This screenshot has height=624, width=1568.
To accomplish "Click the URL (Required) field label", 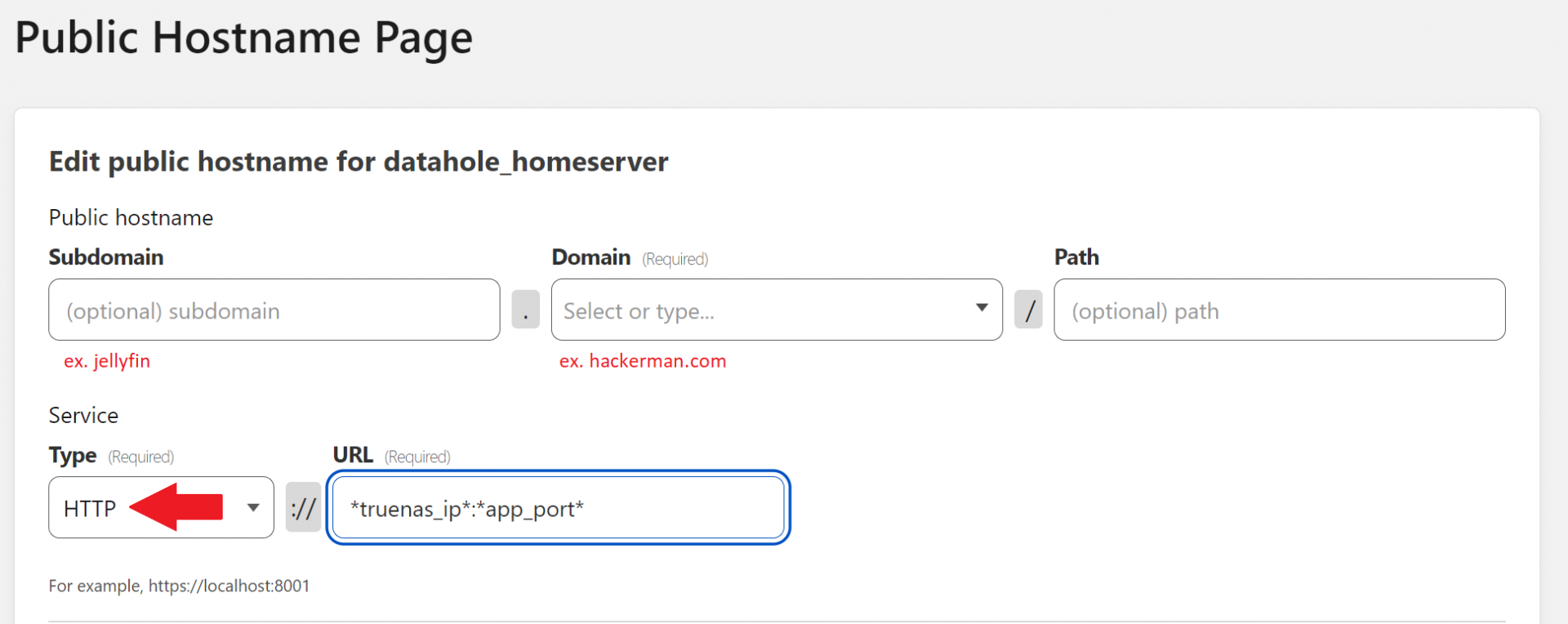I will pyautogui.click(x=391, y=456).
